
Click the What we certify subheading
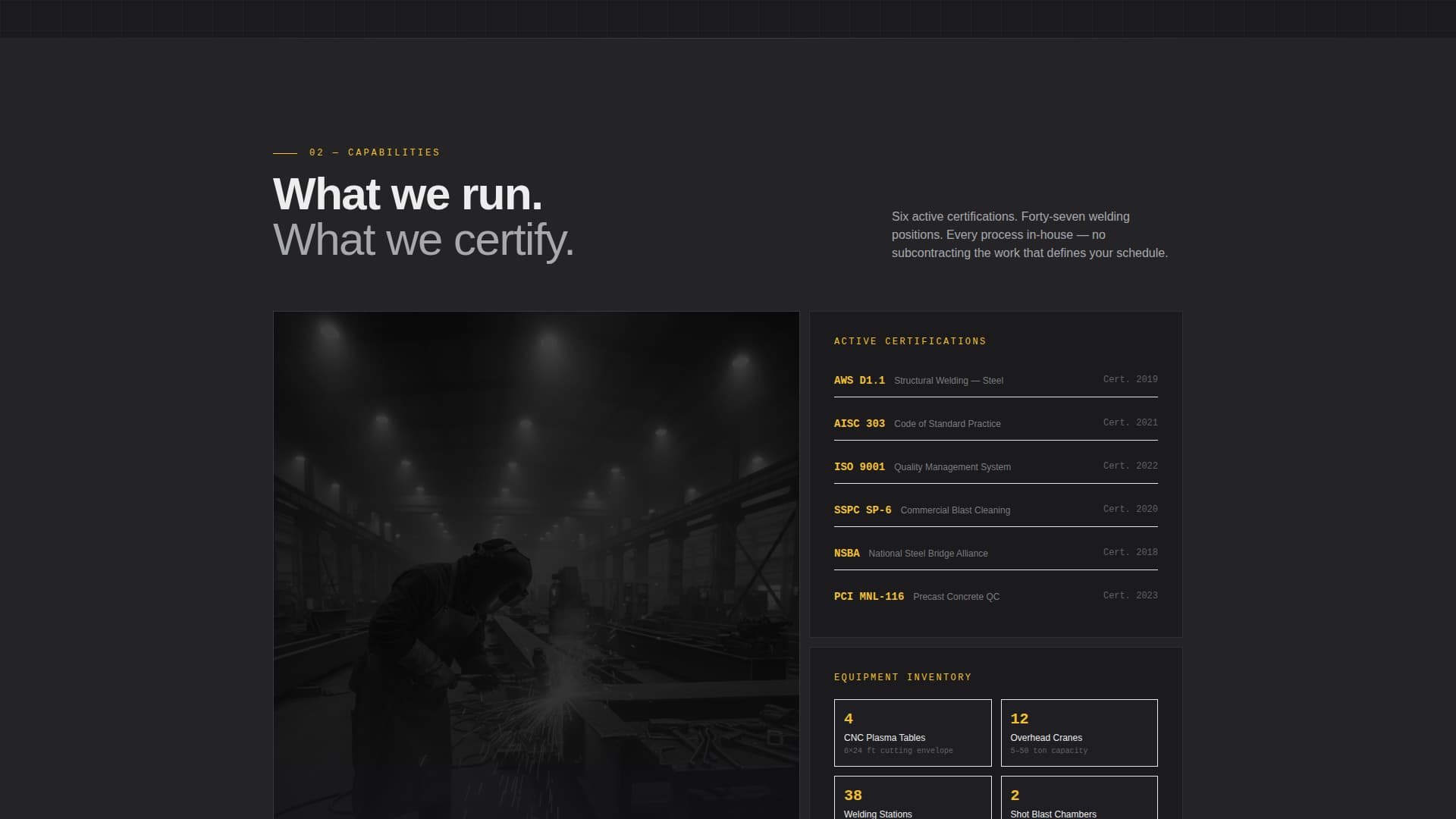[424, 241]
